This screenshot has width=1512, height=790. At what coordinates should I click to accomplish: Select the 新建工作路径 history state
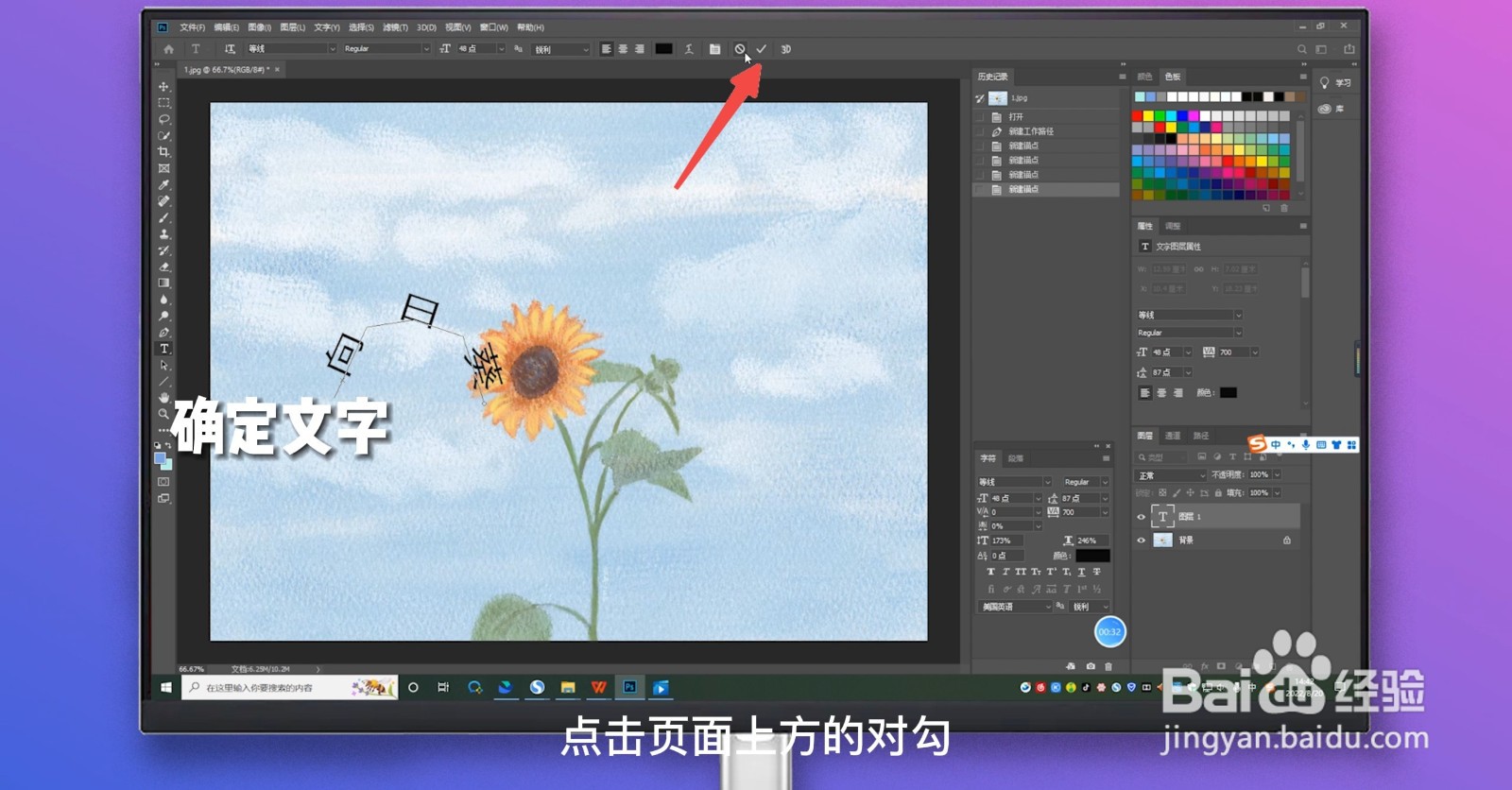pos(1047,131)
